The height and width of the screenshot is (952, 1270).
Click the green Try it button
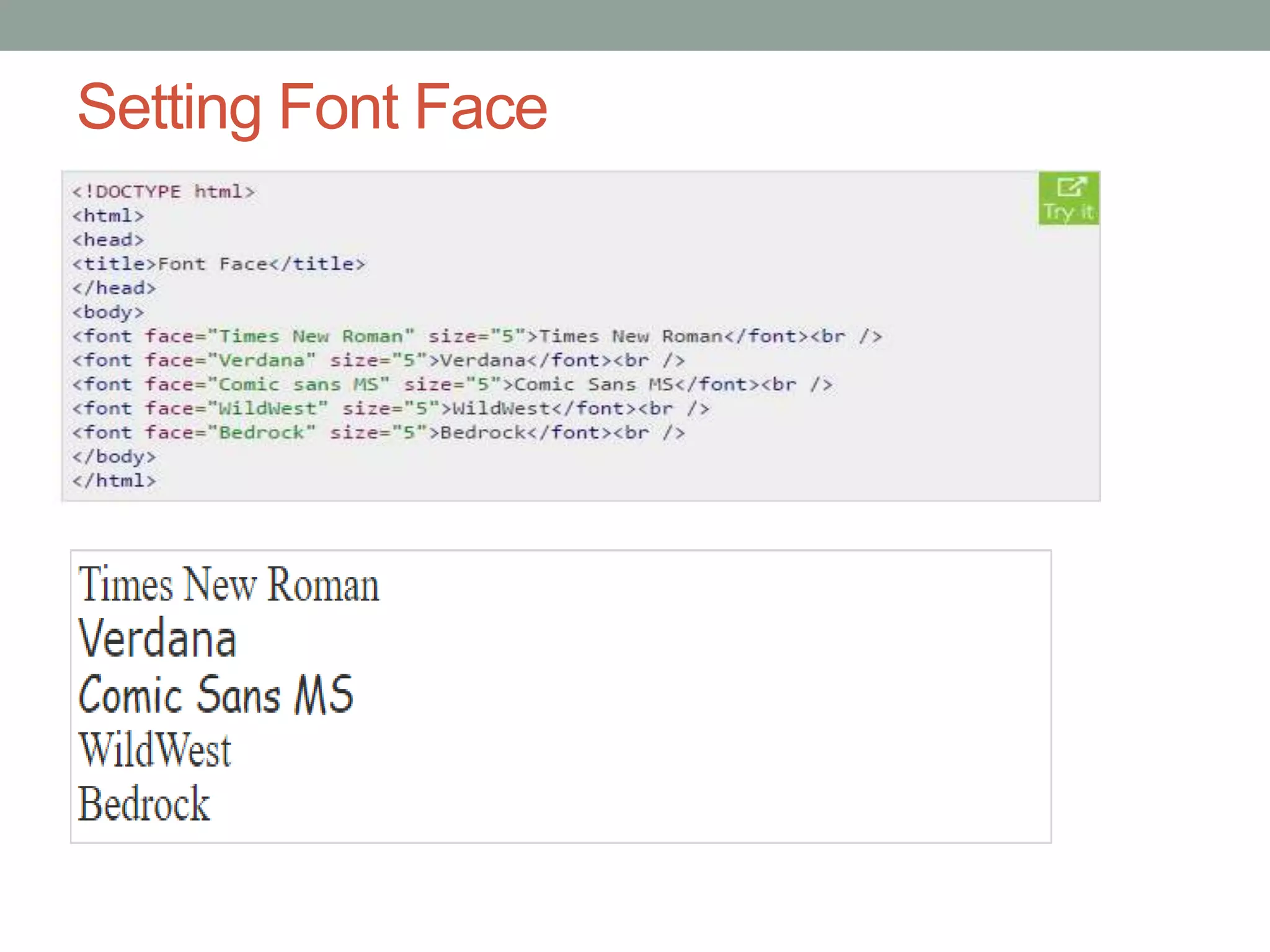1068,198
